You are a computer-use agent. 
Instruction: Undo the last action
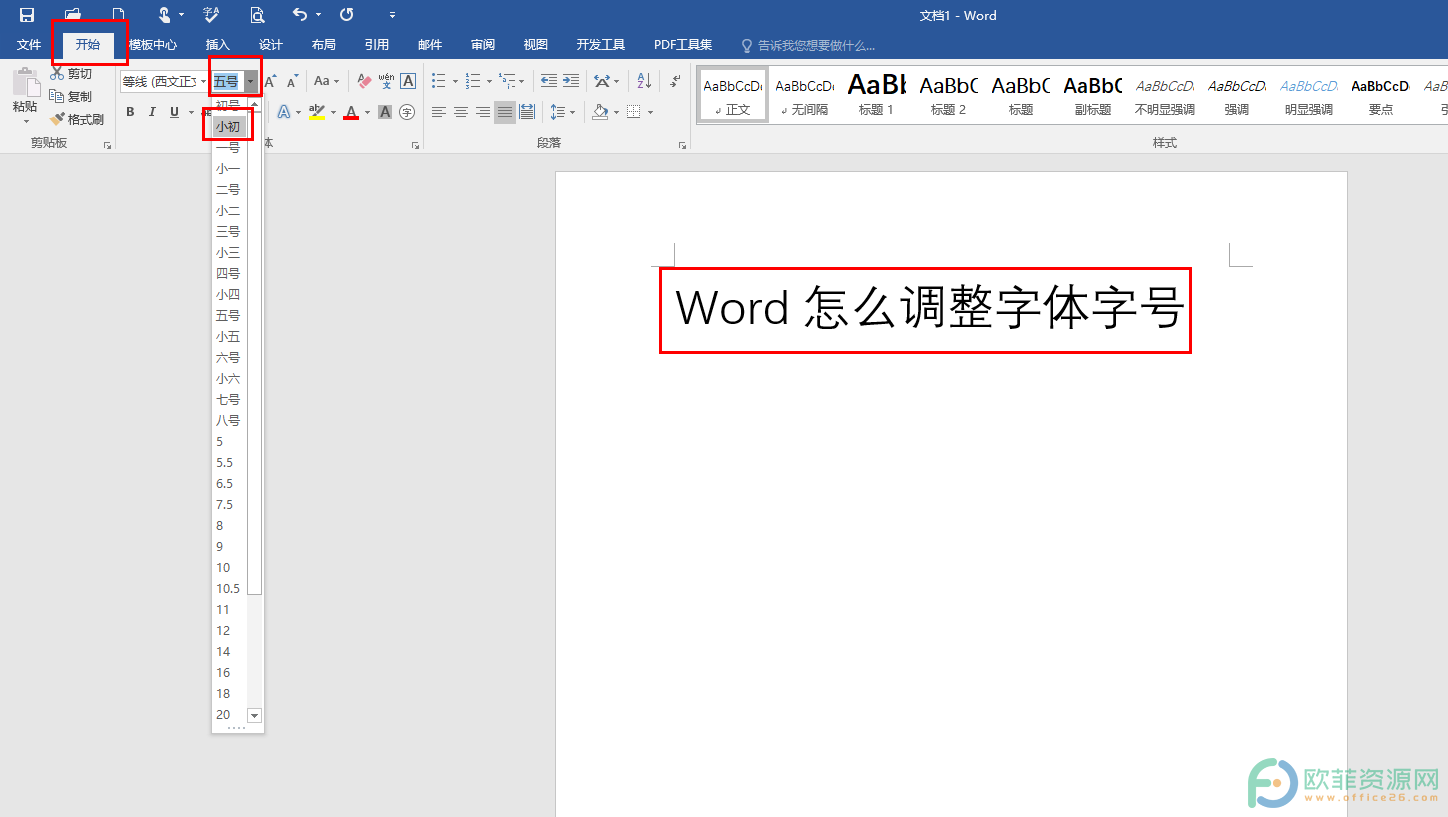click(x=300, y=15)
